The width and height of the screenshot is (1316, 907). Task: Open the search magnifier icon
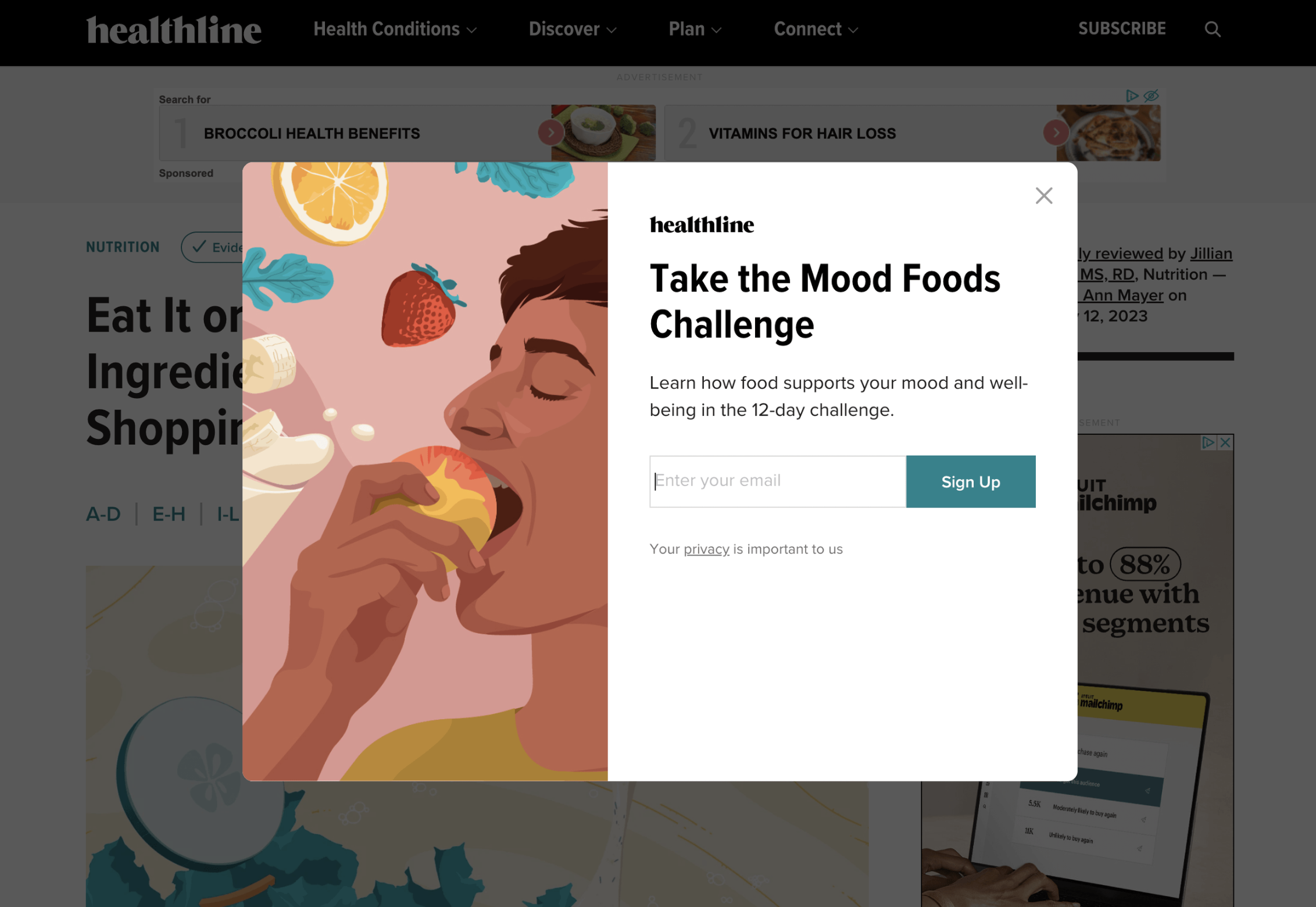click(x=1212, y=29)
